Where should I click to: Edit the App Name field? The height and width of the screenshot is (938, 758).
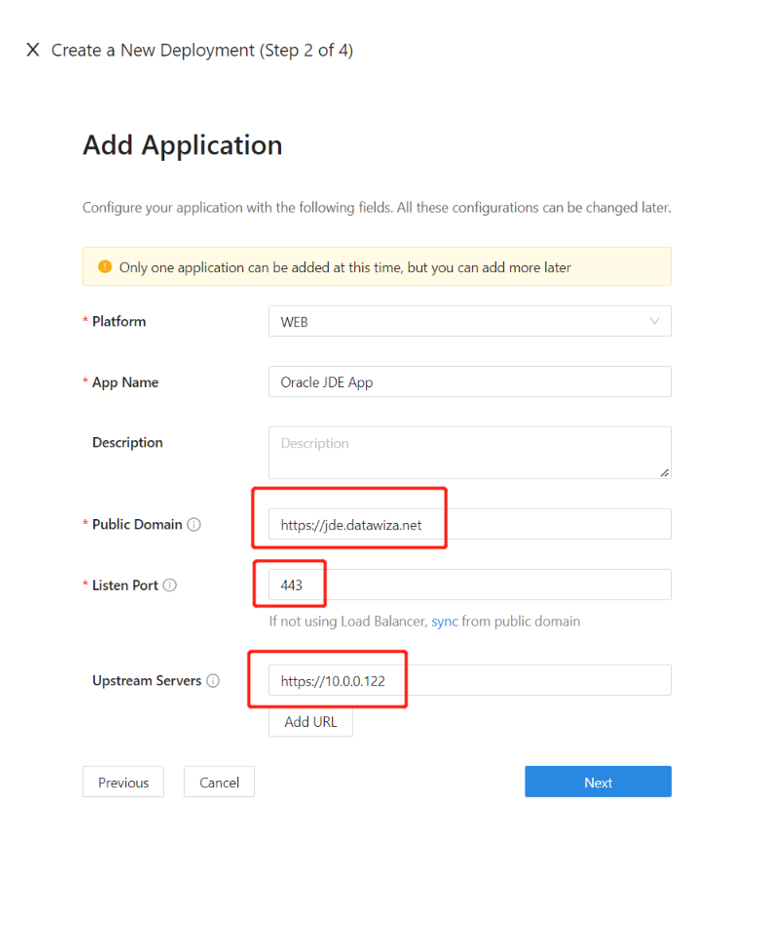(470, 382)
